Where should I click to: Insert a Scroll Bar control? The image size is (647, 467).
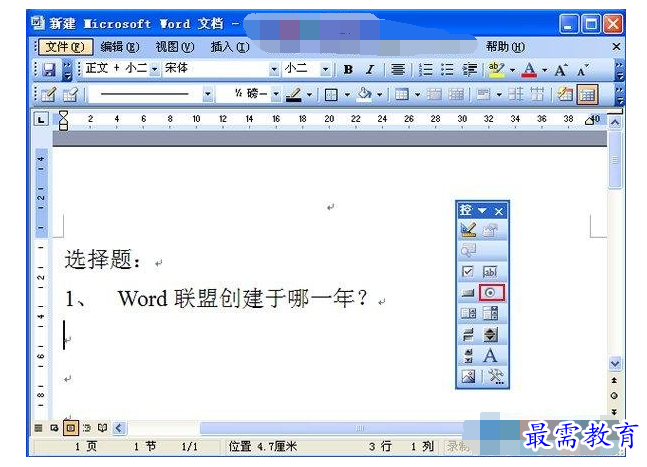[x=468, y=356]
